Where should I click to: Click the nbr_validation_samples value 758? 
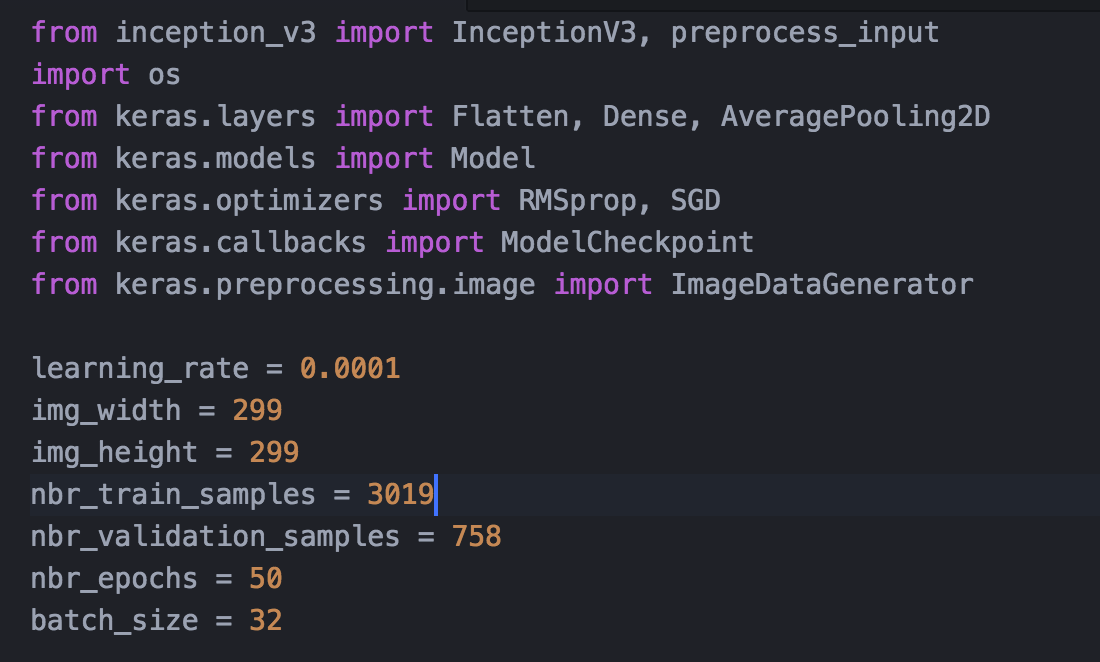476,537
